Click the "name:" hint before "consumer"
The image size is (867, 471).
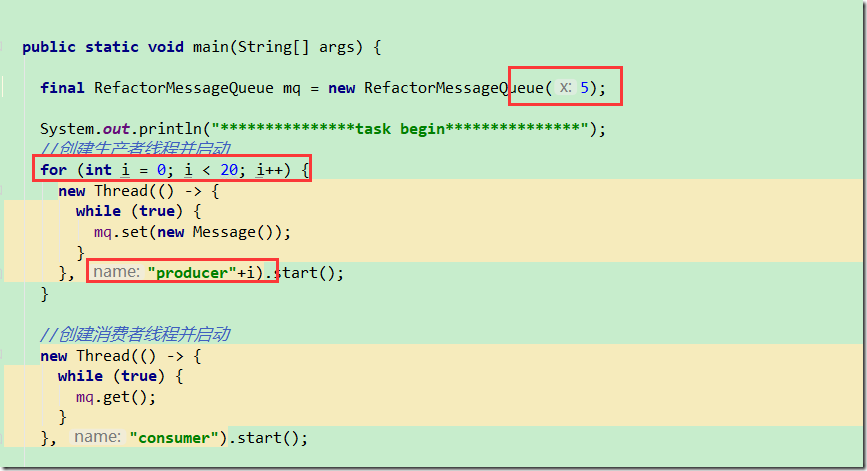coord(97,437)
